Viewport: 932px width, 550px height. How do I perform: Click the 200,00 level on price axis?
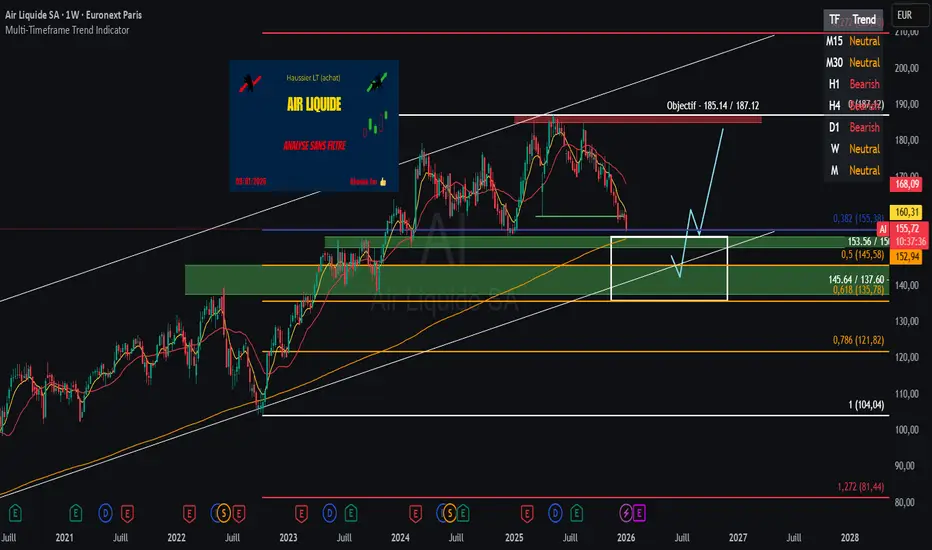click(907, 68)
